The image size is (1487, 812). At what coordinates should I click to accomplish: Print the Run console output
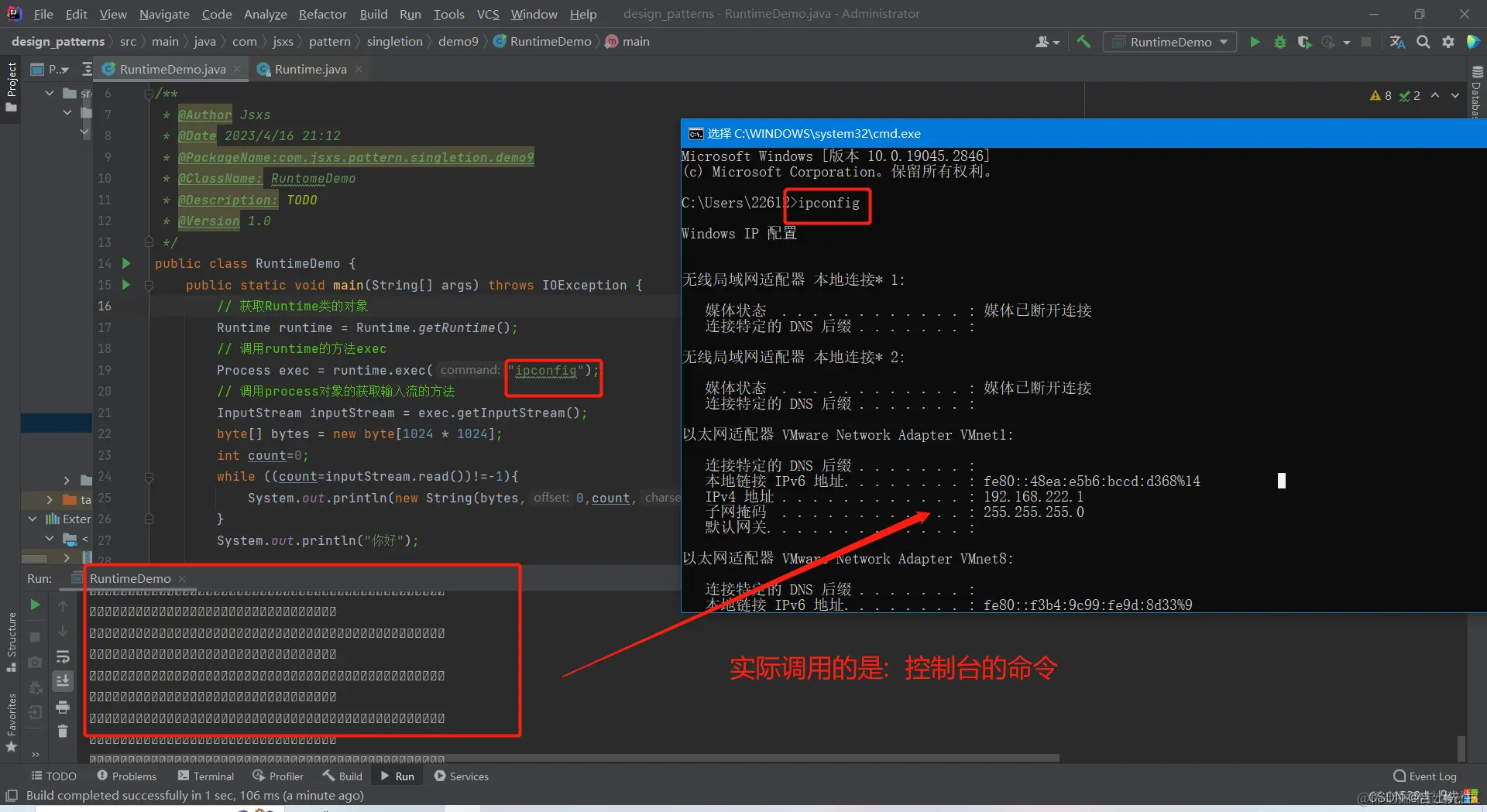point(63,707)
